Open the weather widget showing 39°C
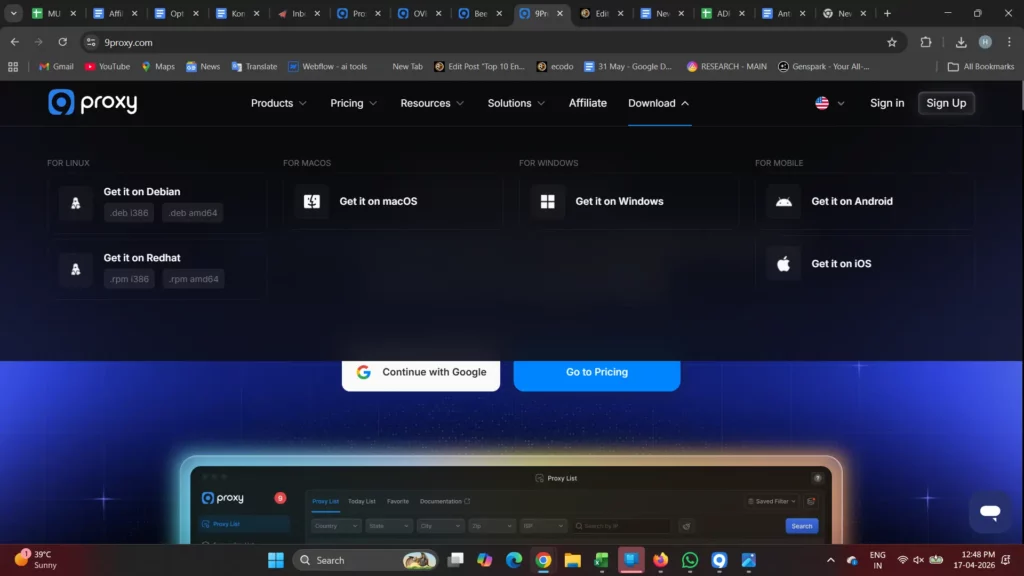The image size is (1024, 576). click(36, 560)
